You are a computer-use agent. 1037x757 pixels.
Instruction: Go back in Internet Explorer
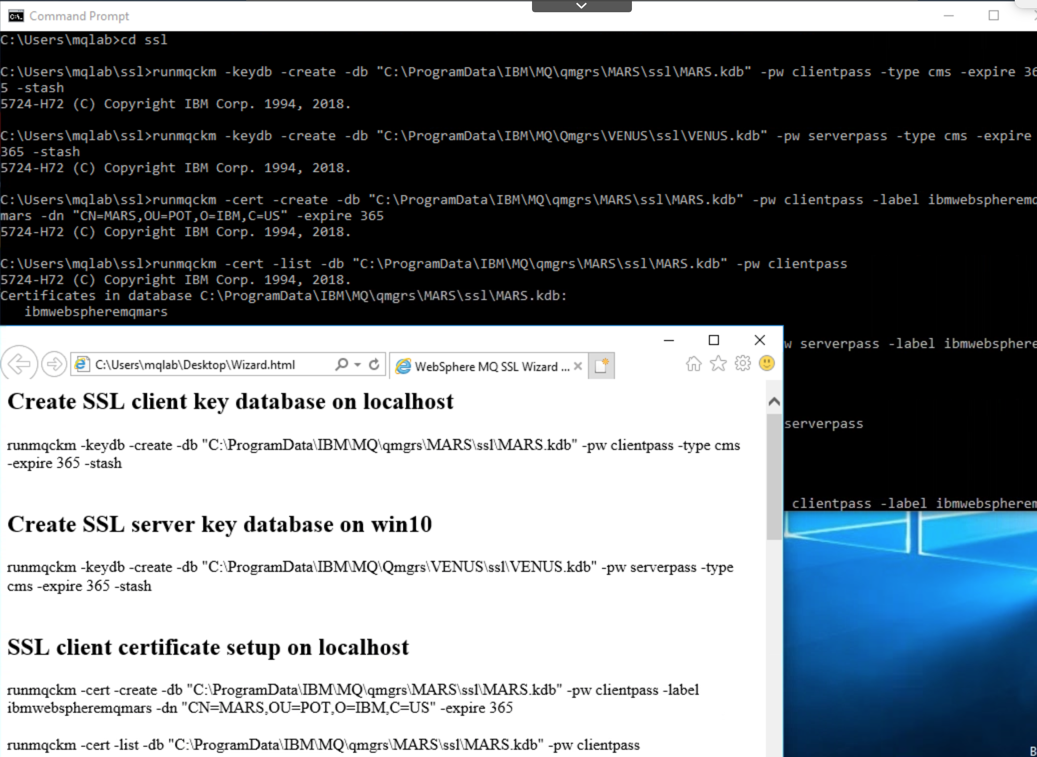point(19,364)
